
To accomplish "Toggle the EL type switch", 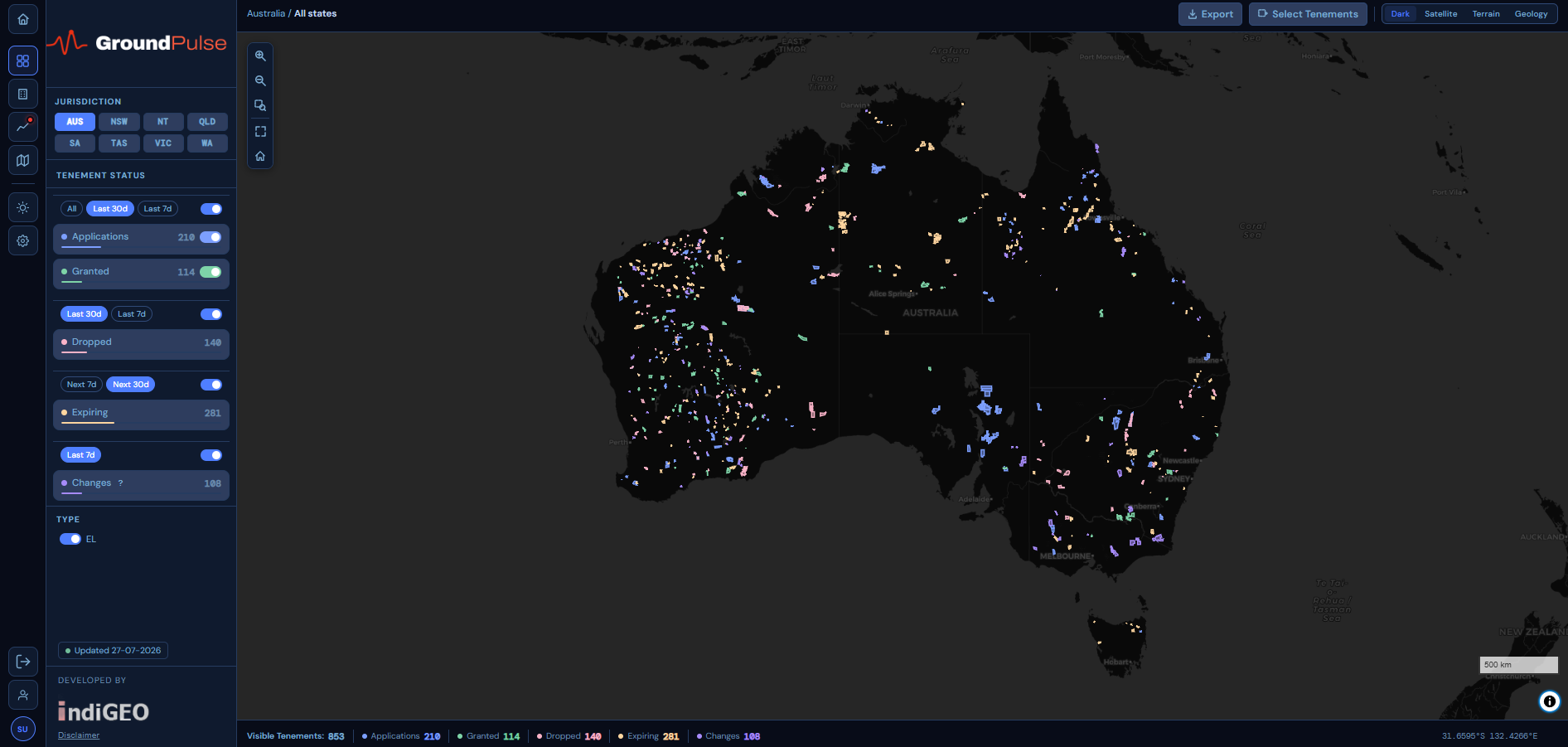I will pyautogui.click(x=70, y=539).
